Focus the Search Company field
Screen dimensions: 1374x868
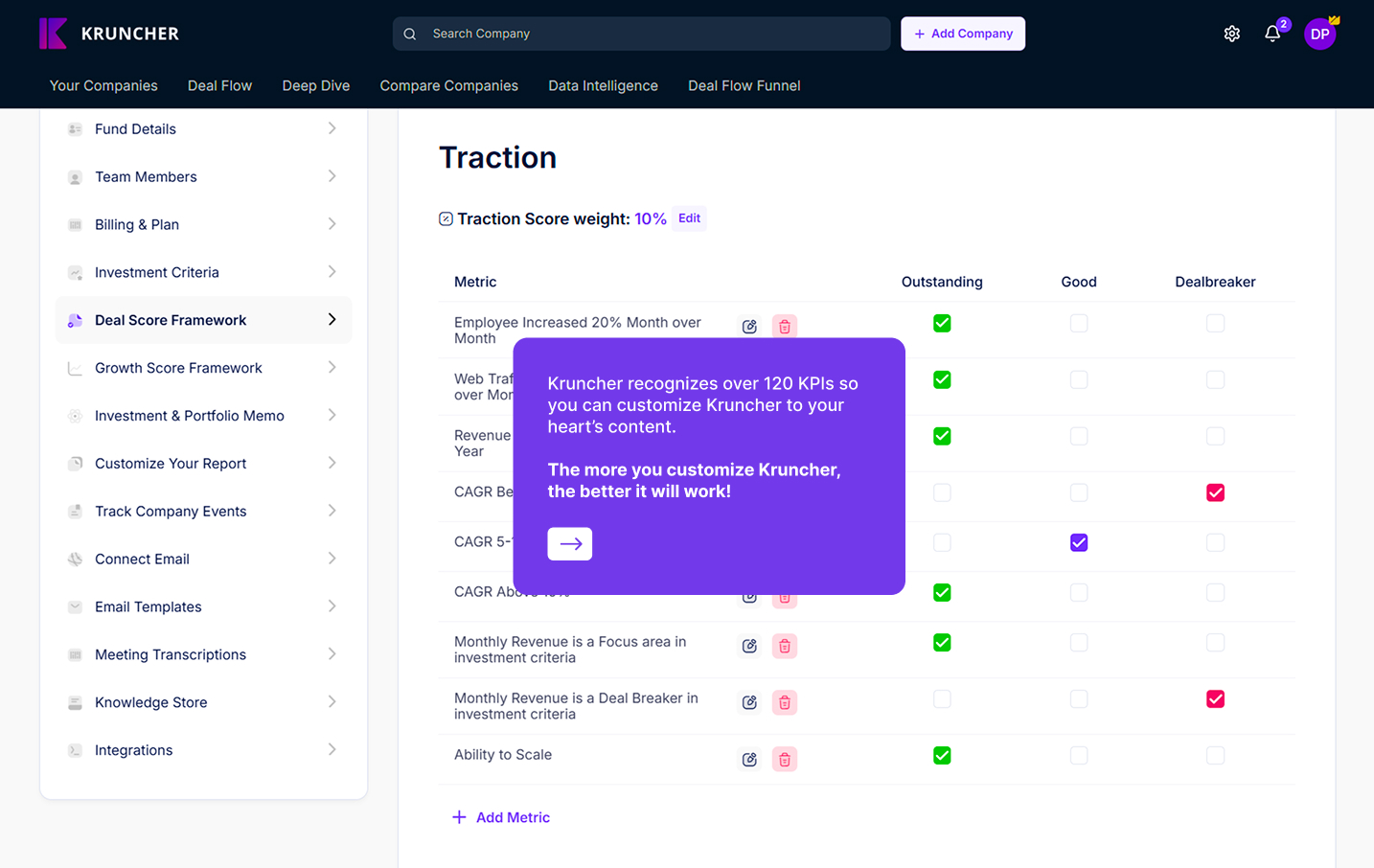(652, 34)
